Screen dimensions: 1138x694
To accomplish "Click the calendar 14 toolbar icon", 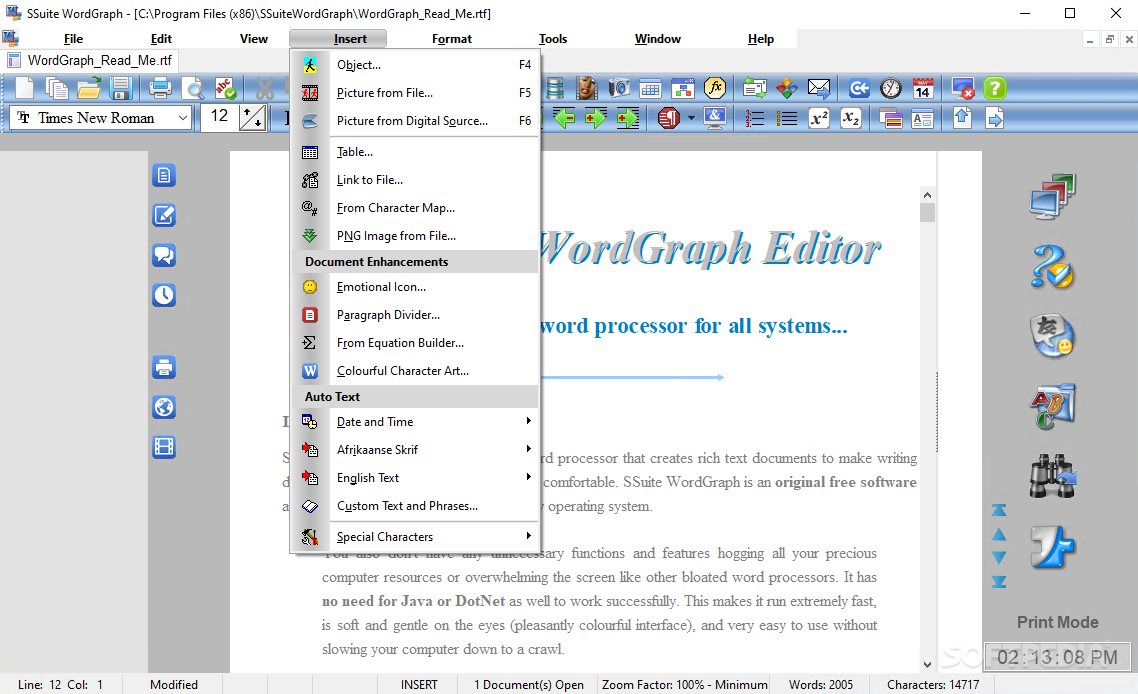I will (922, 88).
